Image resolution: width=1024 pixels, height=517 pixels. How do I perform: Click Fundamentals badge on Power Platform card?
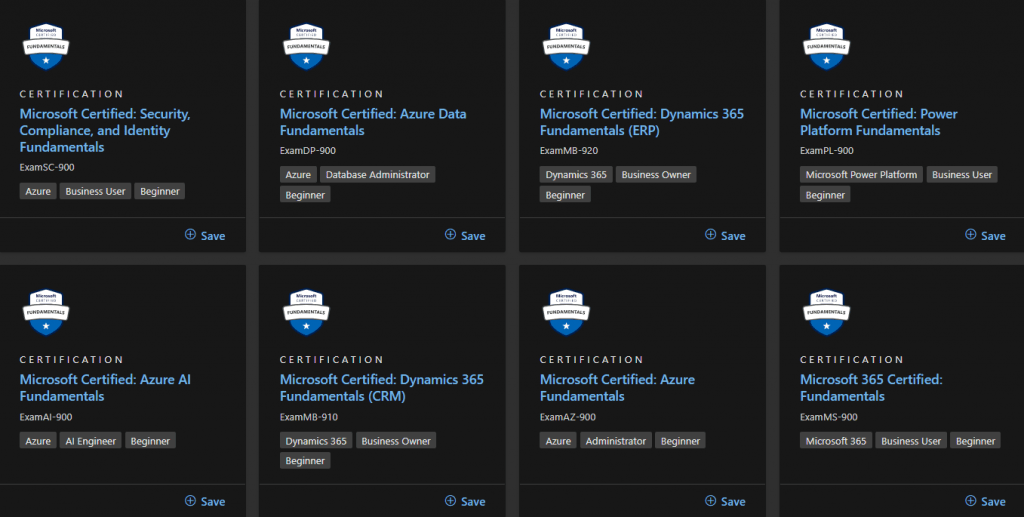(825, 46)
